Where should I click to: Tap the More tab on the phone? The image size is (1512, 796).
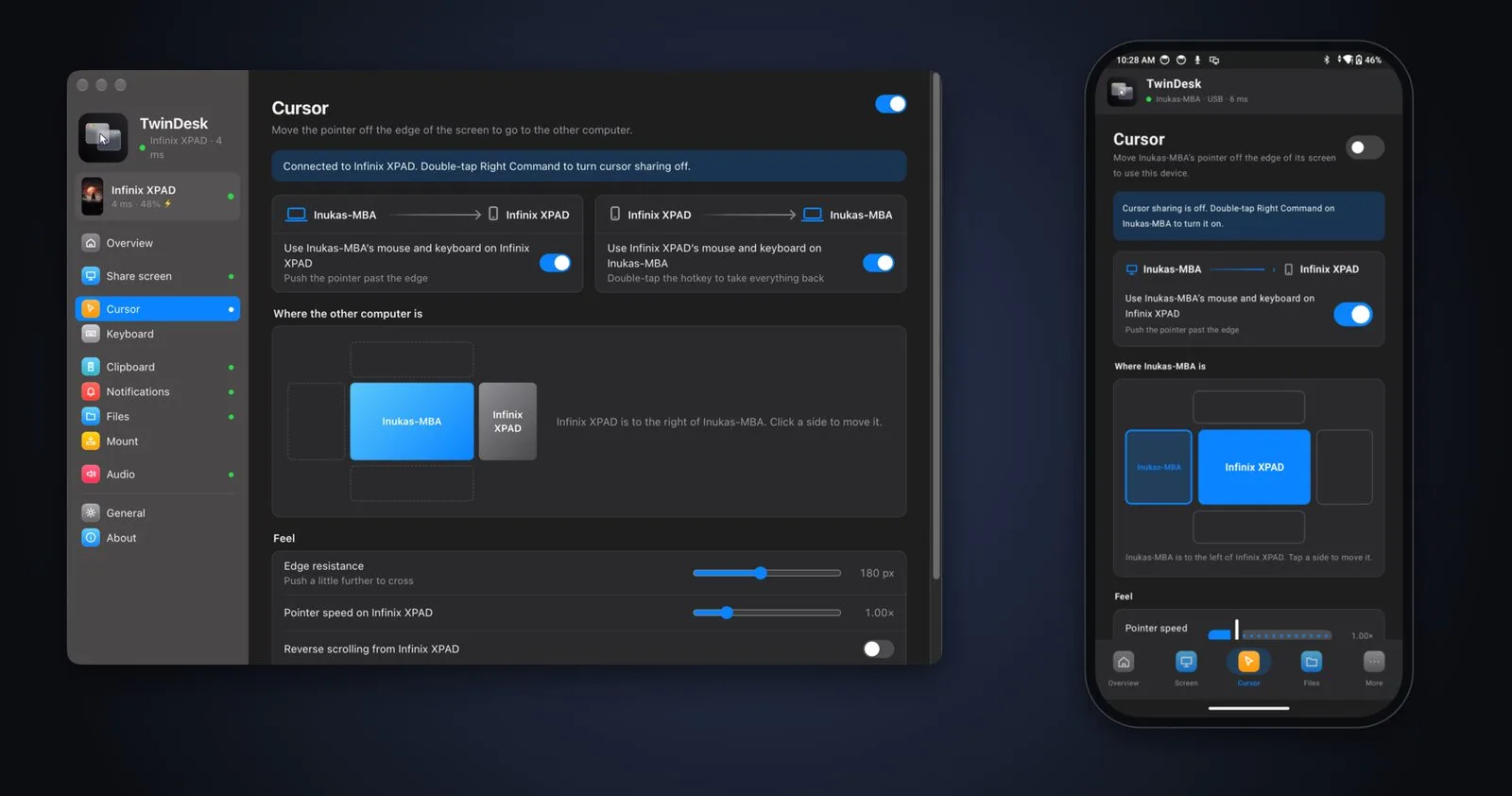(1374, 668)
